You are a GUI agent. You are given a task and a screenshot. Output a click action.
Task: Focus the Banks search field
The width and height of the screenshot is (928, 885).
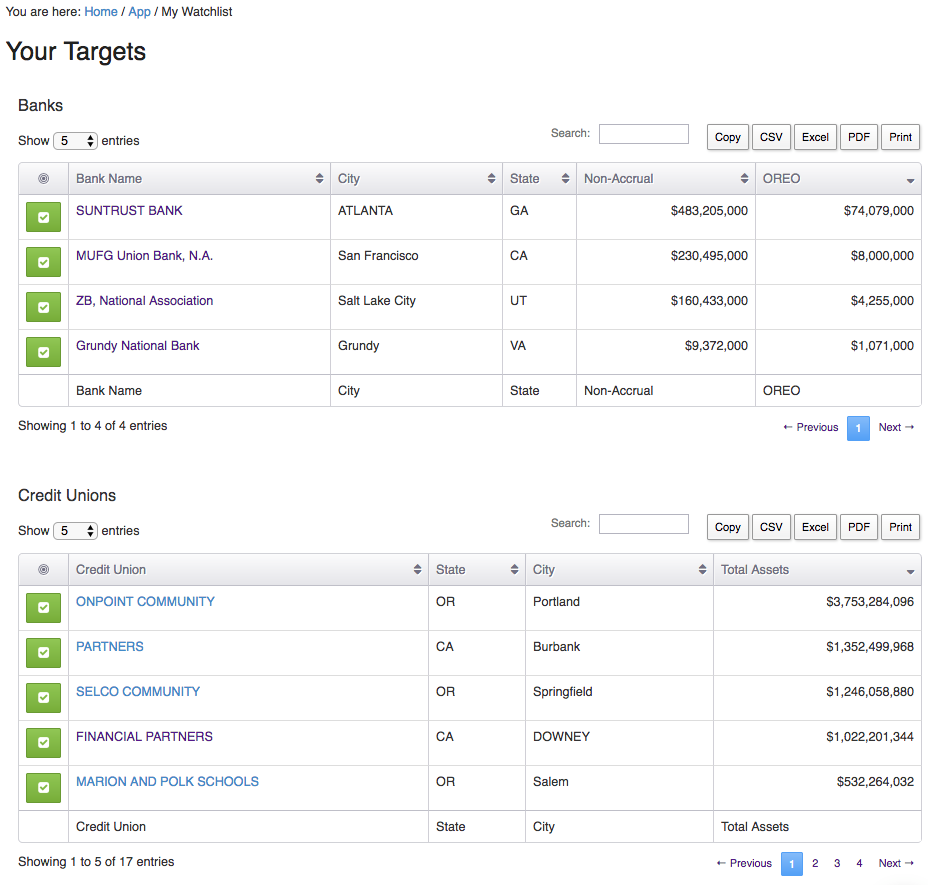pos(643,134)
